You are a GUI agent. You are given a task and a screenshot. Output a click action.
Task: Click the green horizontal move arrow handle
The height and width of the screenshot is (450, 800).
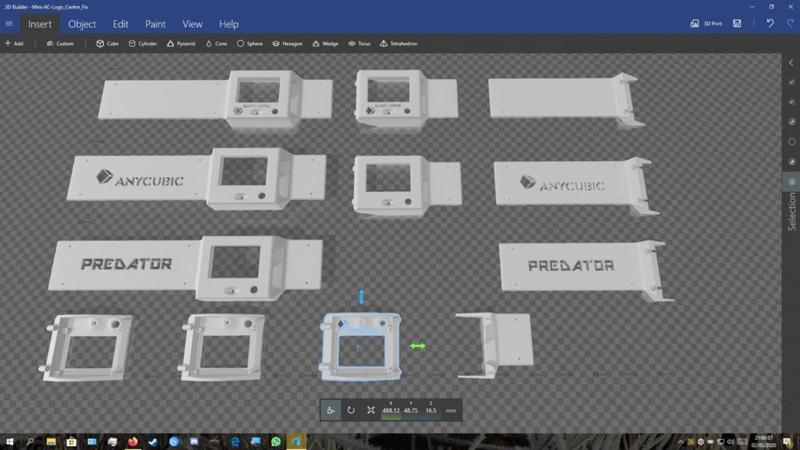418,346
